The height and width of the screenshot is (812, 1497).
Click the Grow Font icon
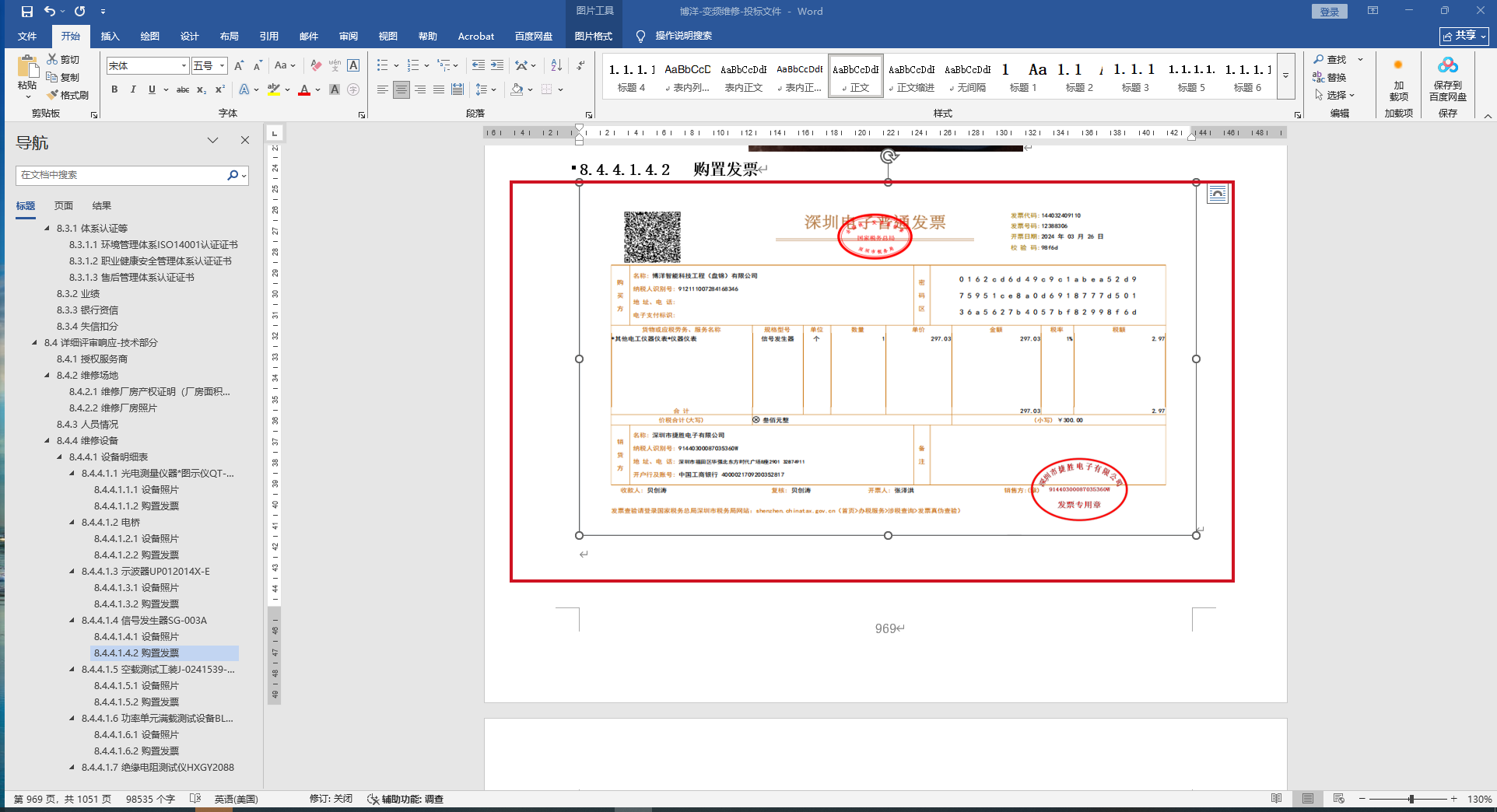[239, 66]
